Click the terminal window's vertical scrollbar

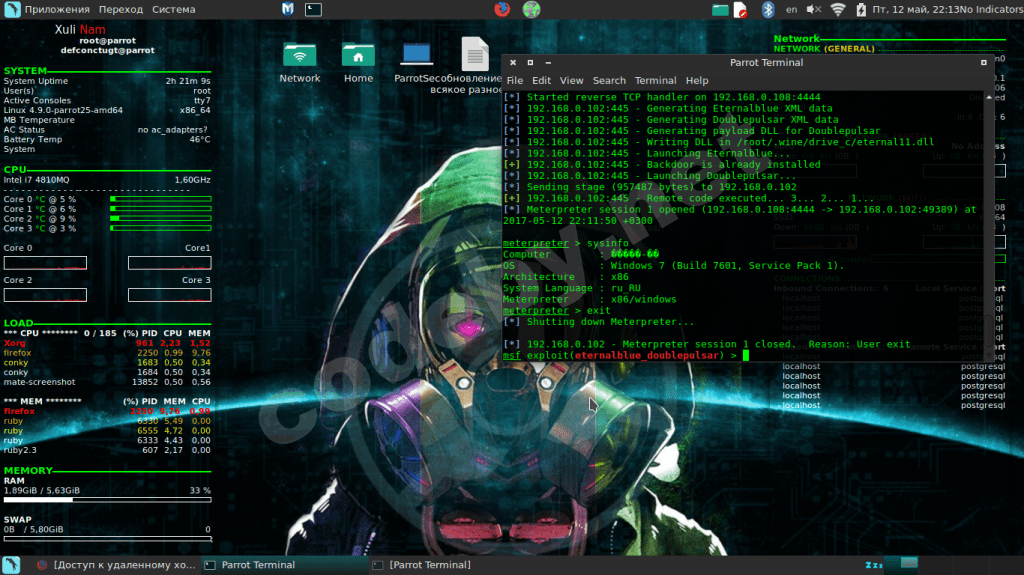click(989, 225)
